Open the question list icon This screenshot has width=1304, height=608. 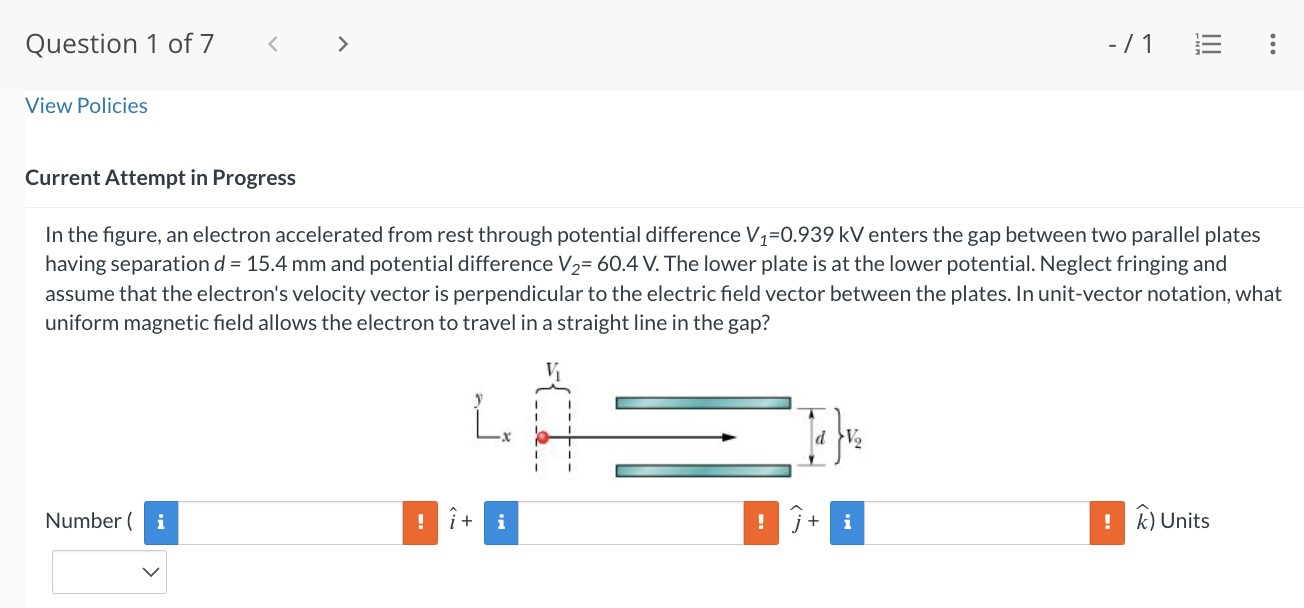1208,43
